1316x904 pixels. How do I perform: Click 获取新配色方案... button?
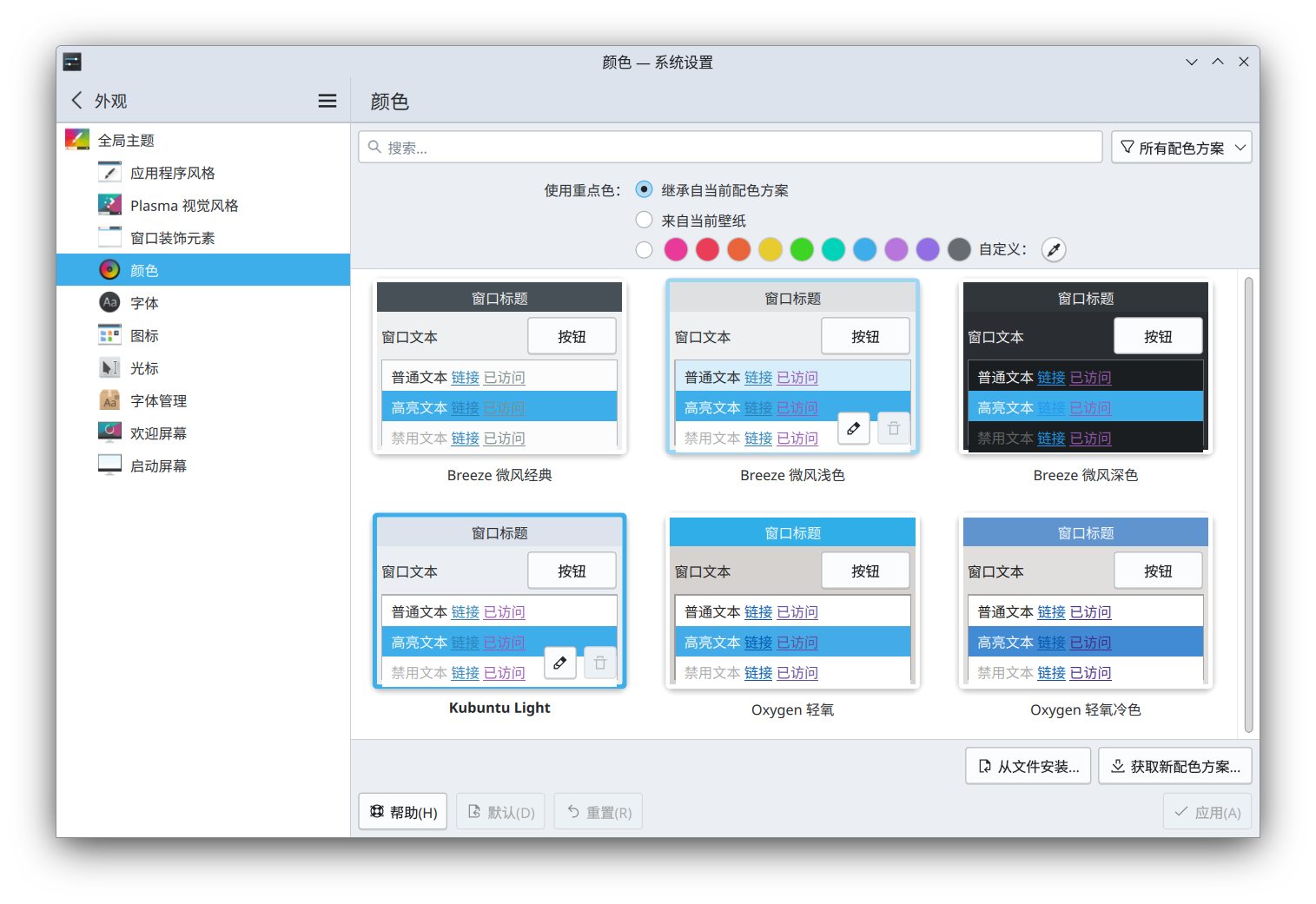[x=1175, y=766]
